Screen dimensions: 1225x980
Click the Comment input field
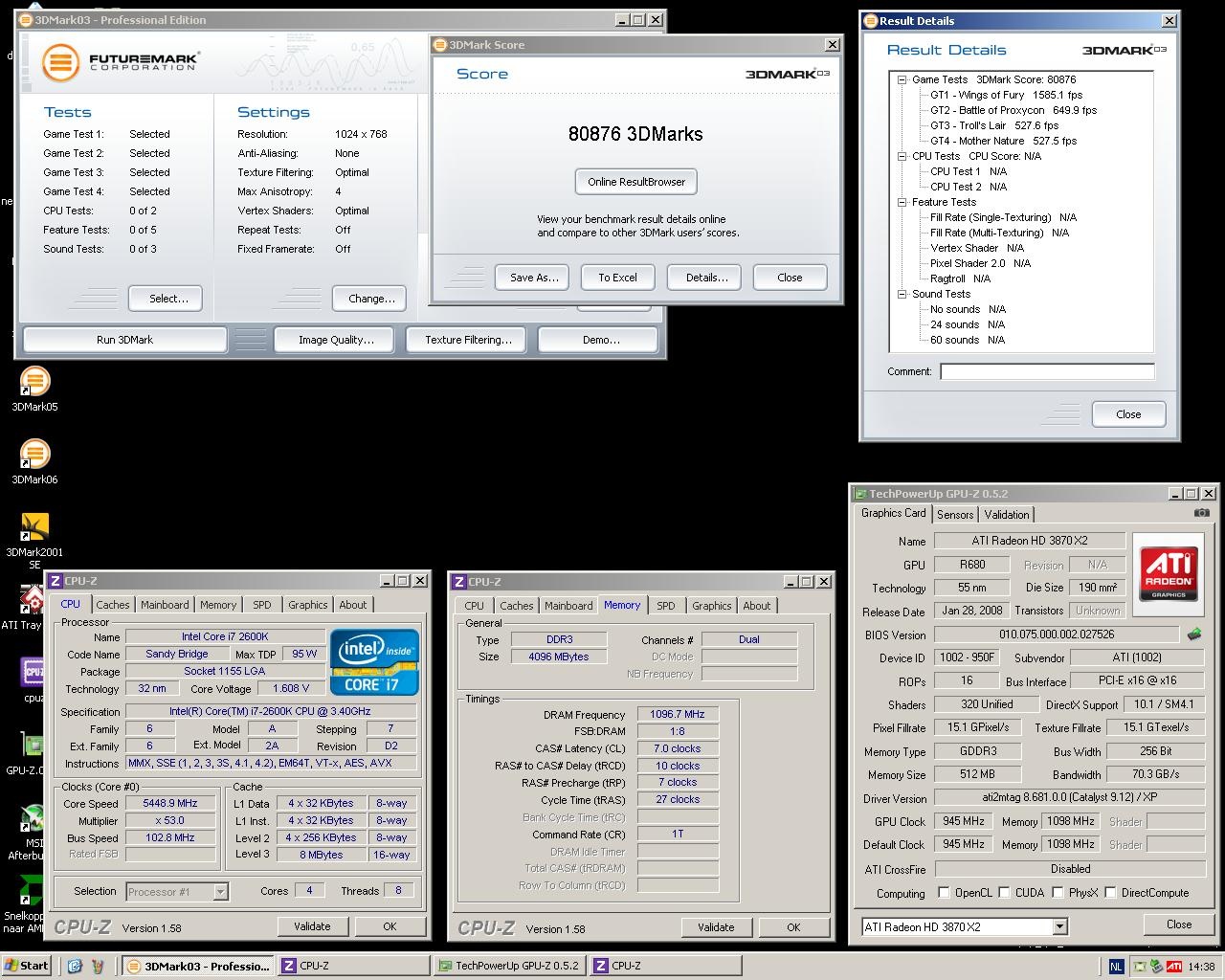click(x=1047, y=371)
